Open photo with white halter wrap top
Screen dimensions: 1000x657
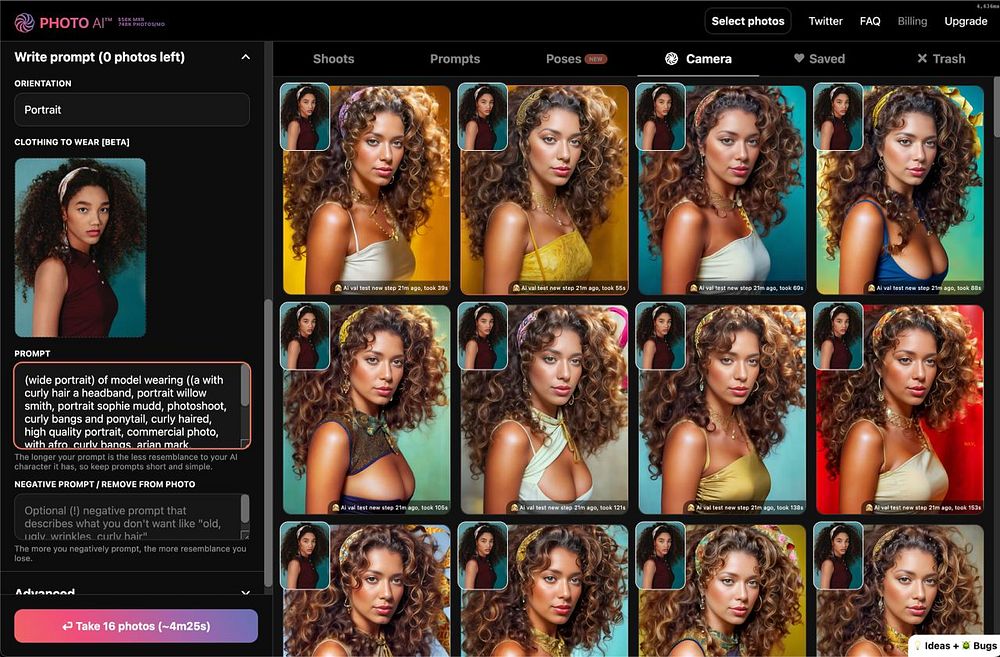[544, 410]
